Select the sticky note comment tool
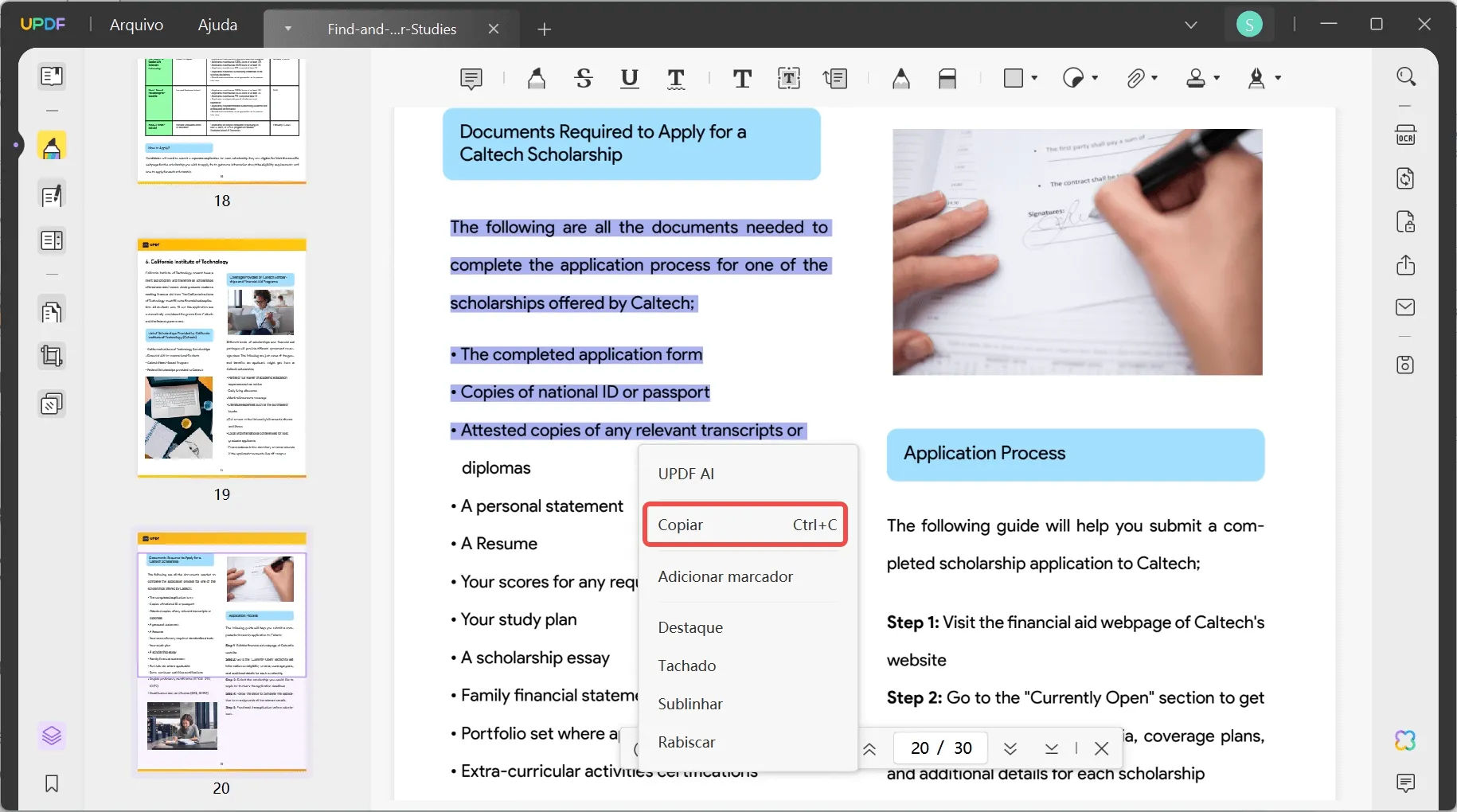The image size is (1457, 812). (x=471, y=79)
